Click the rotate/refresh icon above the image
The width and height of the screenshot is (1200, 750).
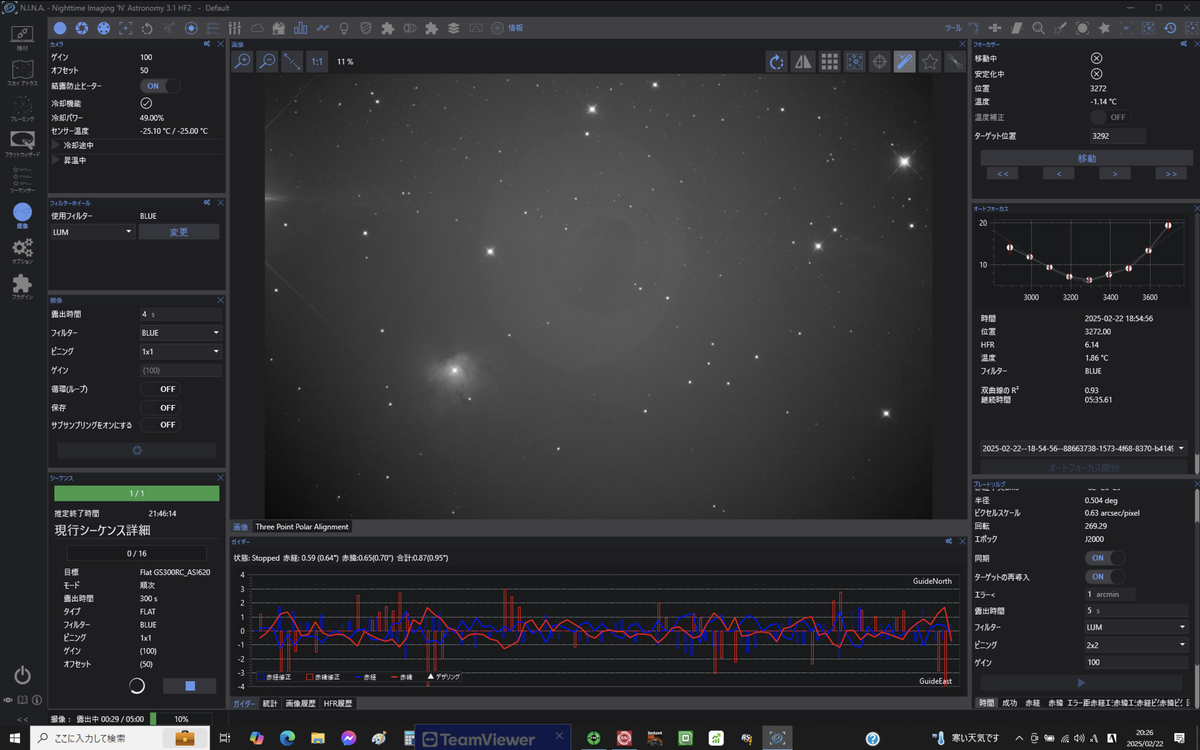[777, 62]
